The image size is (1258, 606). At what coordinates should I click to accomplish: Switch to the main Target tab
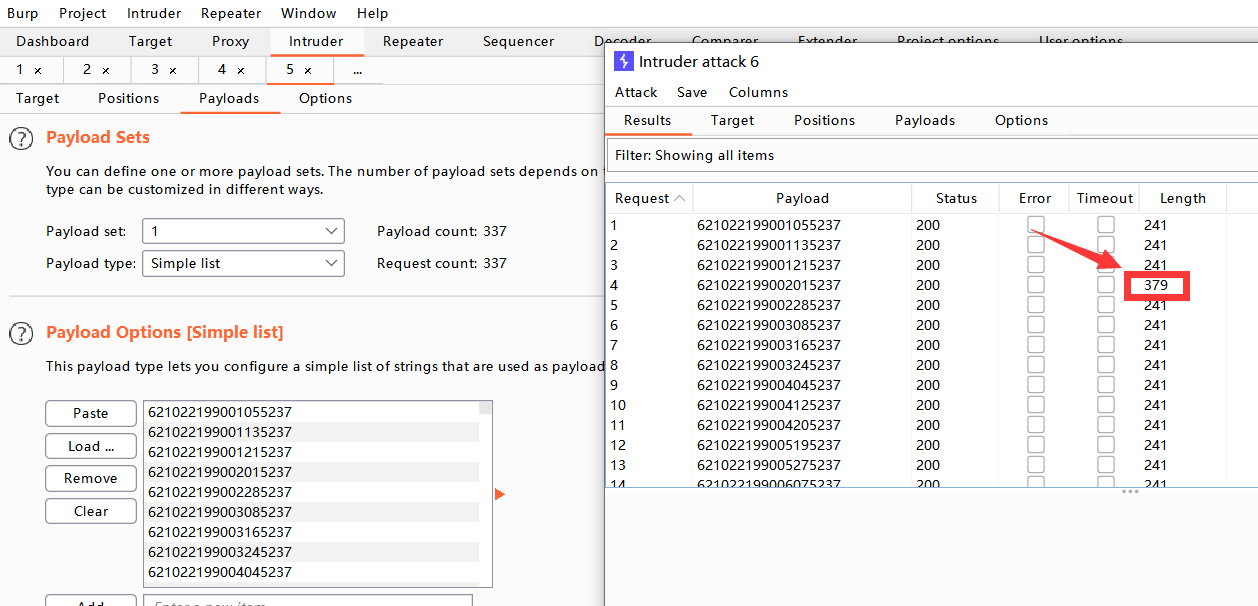click(x=151, y=41)
